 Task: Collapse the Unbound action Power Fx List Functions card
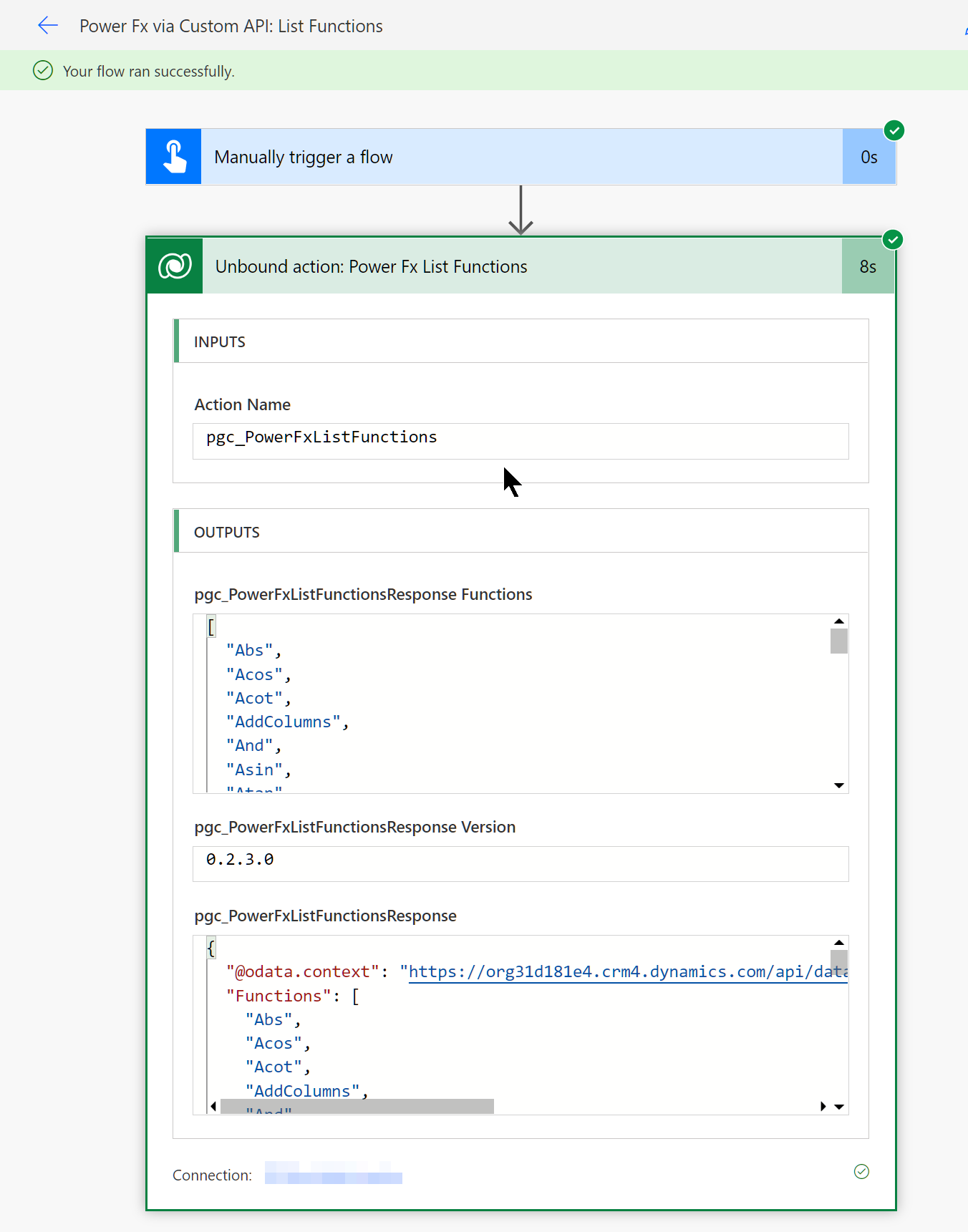522,266
